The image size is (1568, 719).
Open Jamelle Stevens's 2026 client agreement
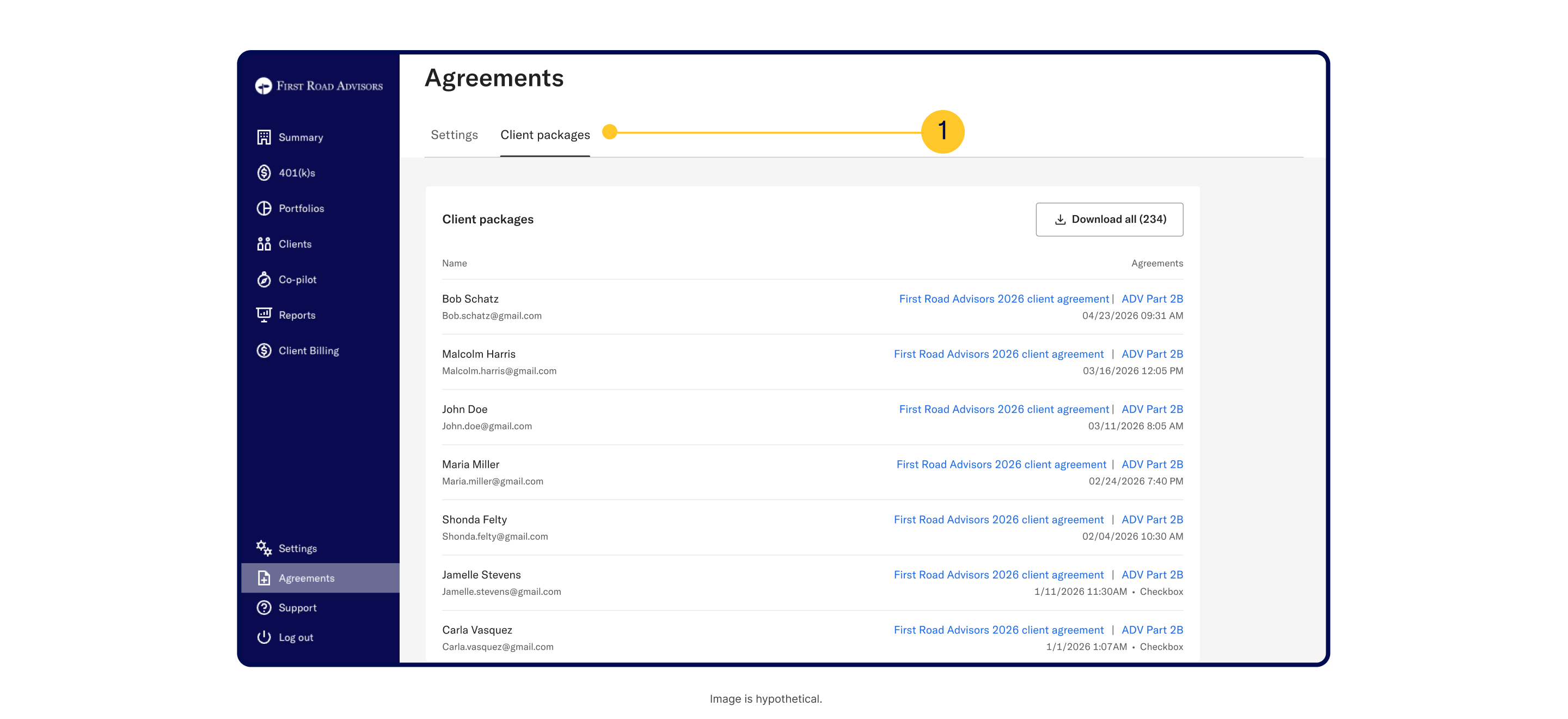pyautogui.click(x=999, y=575)
